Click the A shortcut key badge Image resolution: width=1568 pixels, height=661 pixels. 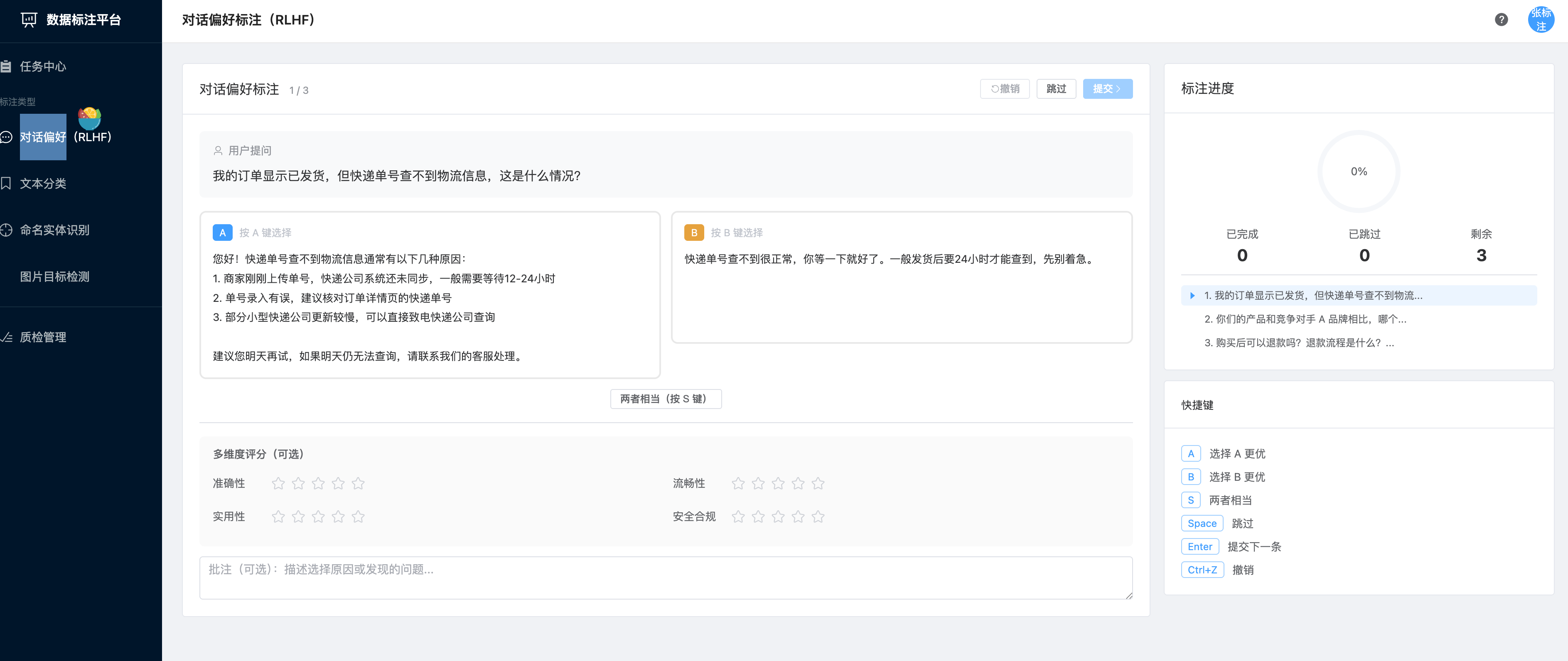1191,454
